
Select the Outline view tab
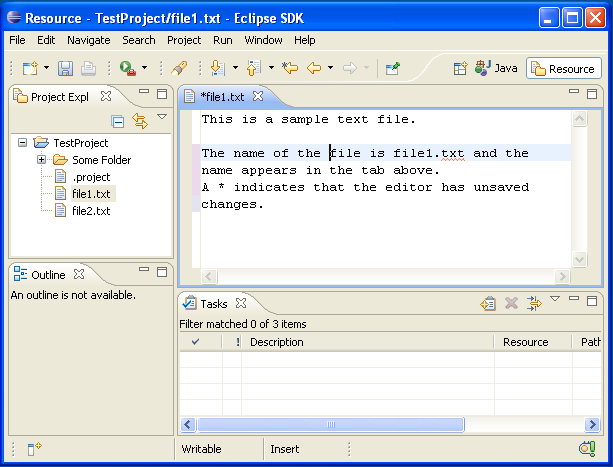pyautogui.click(x=48, y=275)
